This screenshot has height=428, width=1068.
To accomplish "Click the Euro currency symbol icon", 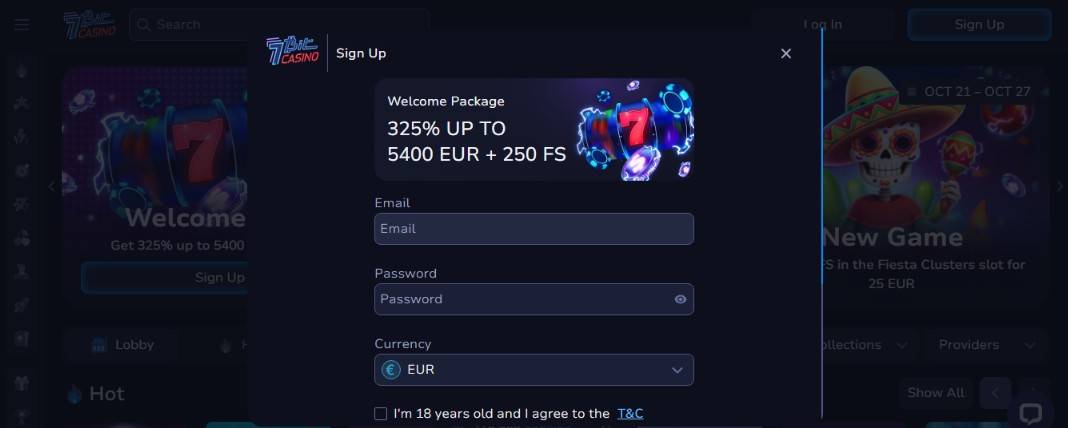I will (391, 370).
